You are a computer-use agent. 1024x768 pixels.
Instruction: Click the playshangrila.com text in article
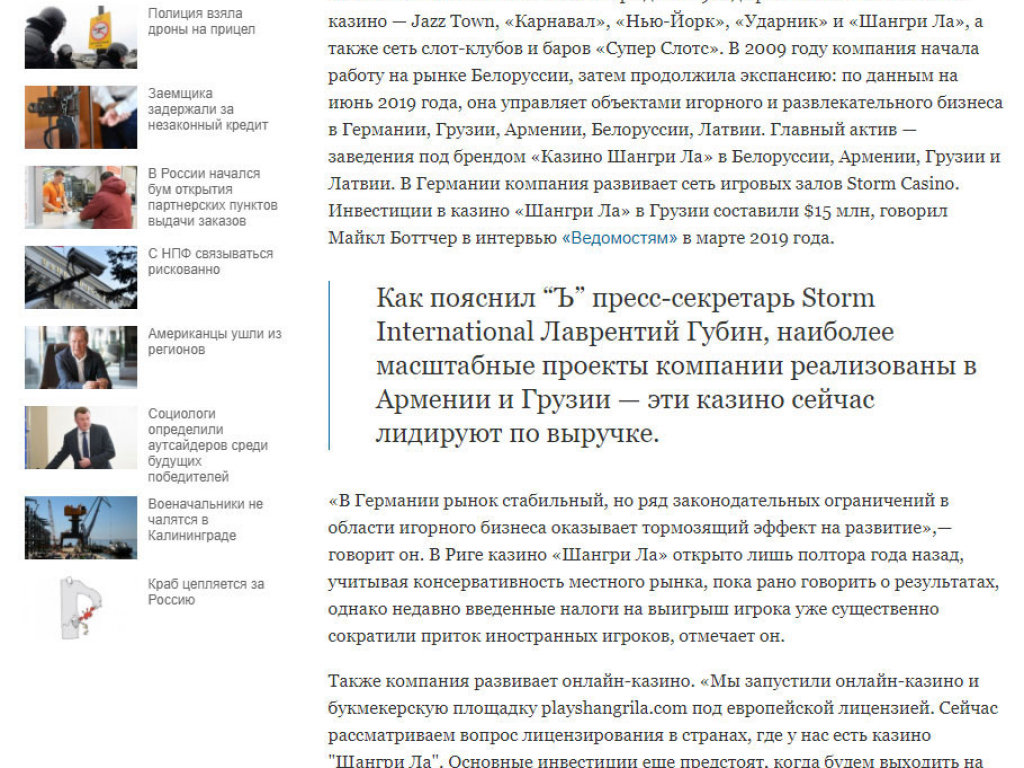click(x=620, y=709)
